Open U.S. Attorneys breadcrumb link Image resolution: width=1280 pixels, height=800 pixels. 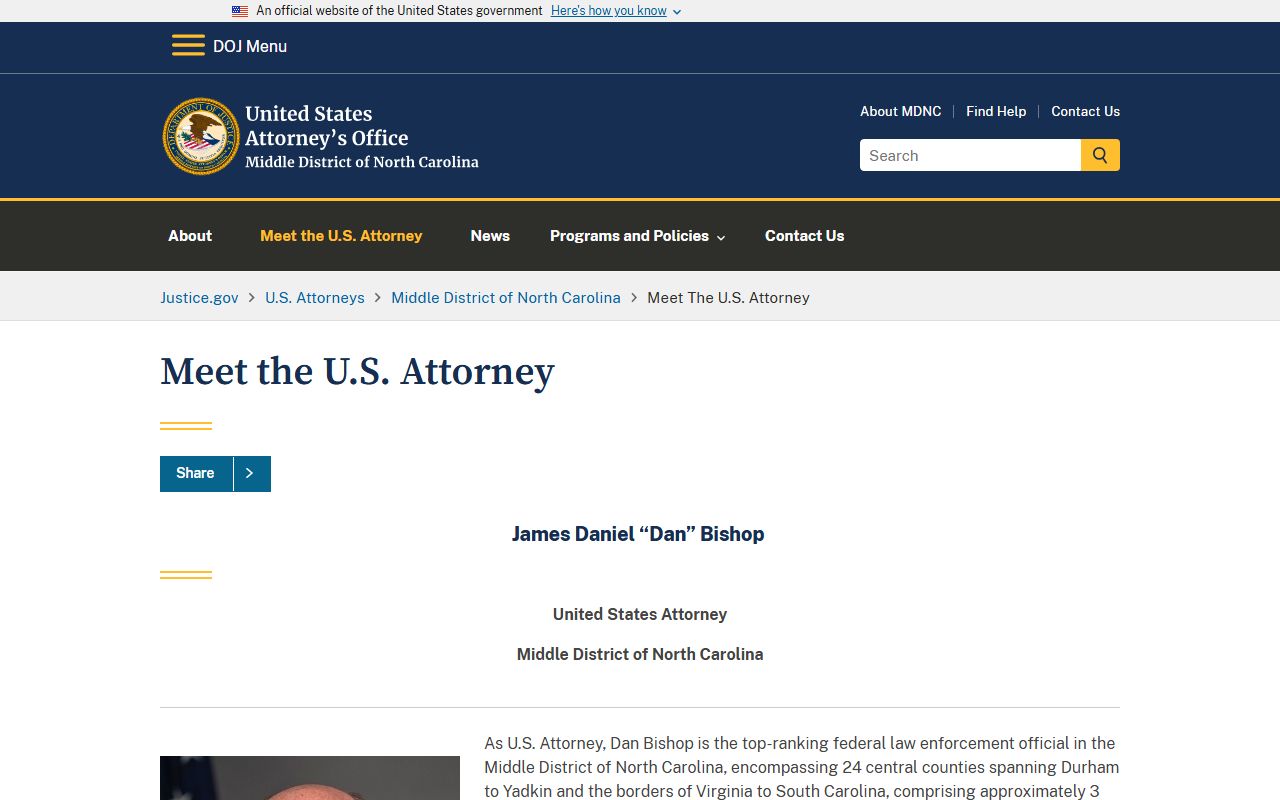(315, 297)
